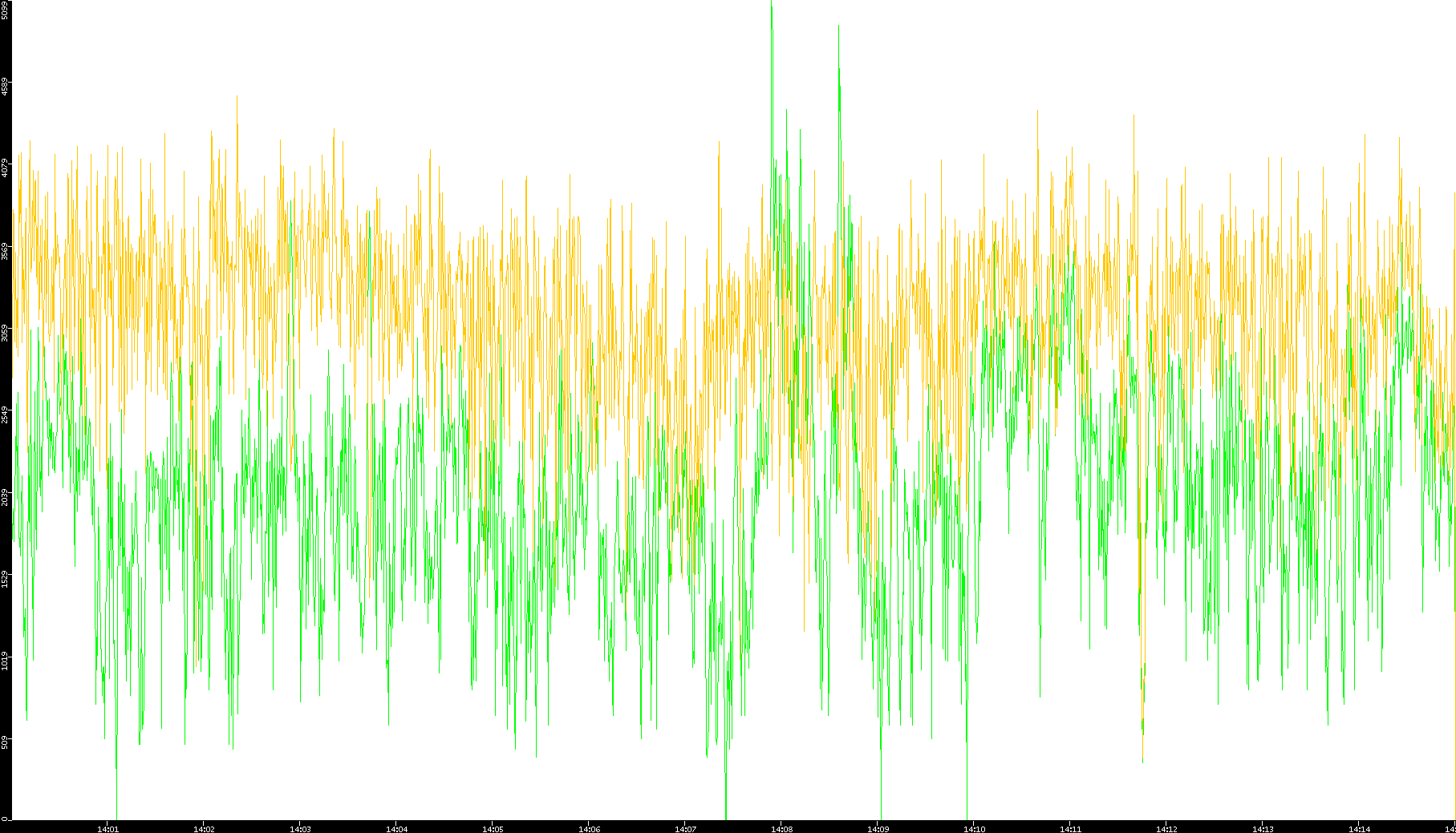Select the 509 y-axis value label

pos(6,742)
